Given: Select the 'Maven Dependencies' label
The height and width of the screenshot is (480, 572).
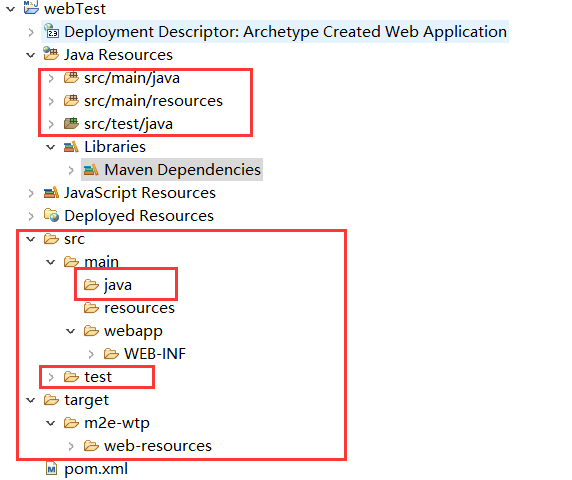Looking at the screenshot, I should [182, 170].
